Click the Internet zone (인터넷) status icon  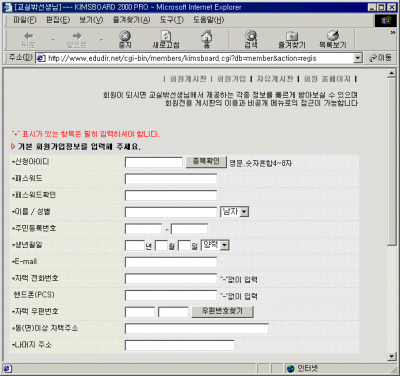291,368
